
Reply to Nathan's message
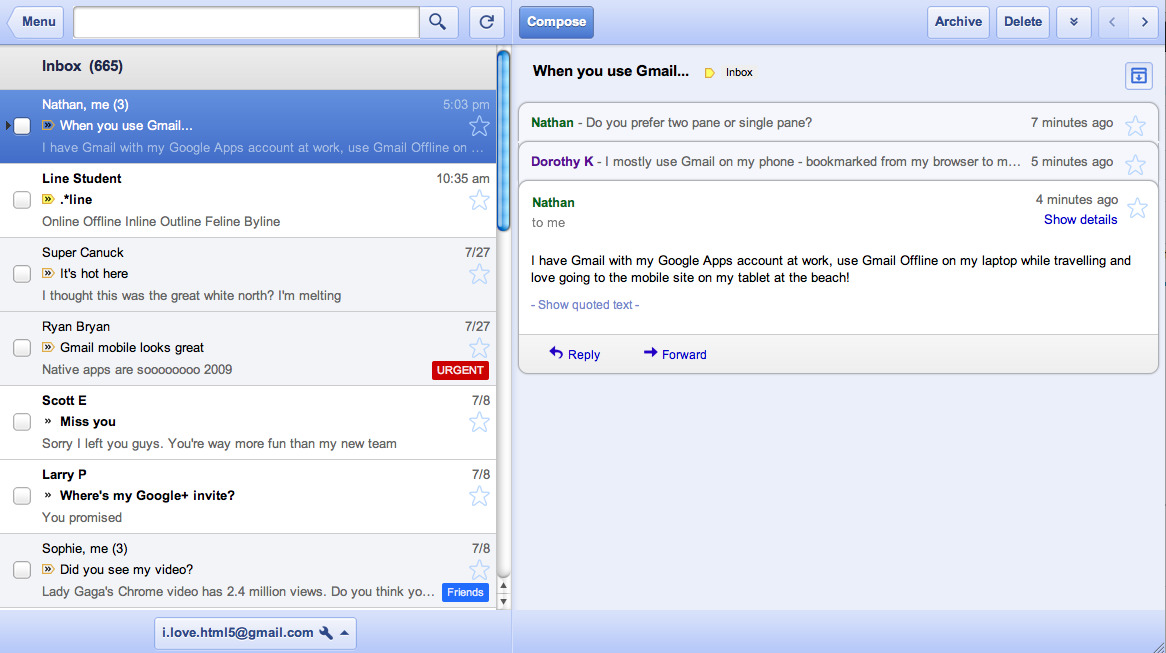tap(574, 353)
